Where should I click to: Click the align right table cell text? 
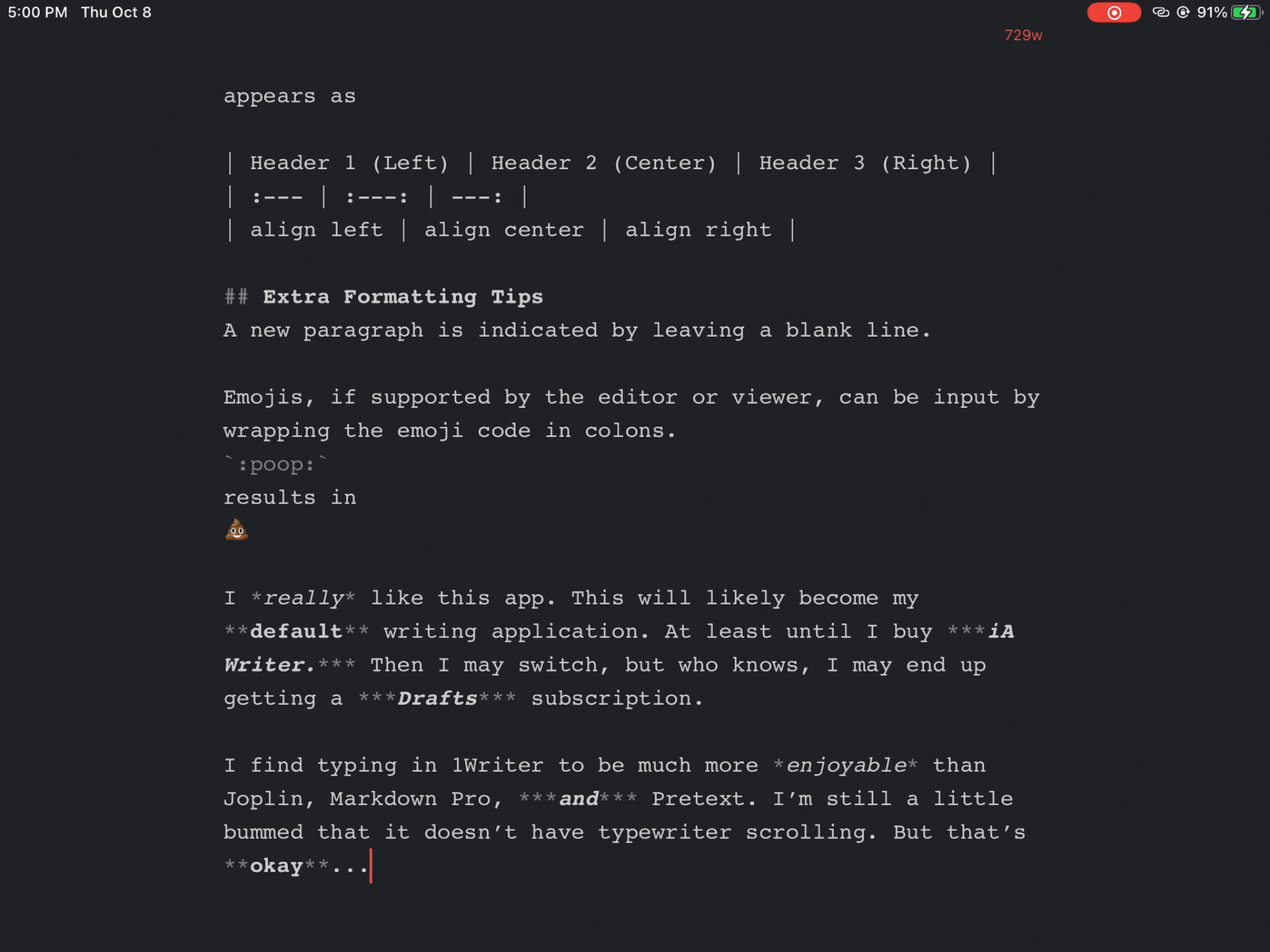pos(698,230)
